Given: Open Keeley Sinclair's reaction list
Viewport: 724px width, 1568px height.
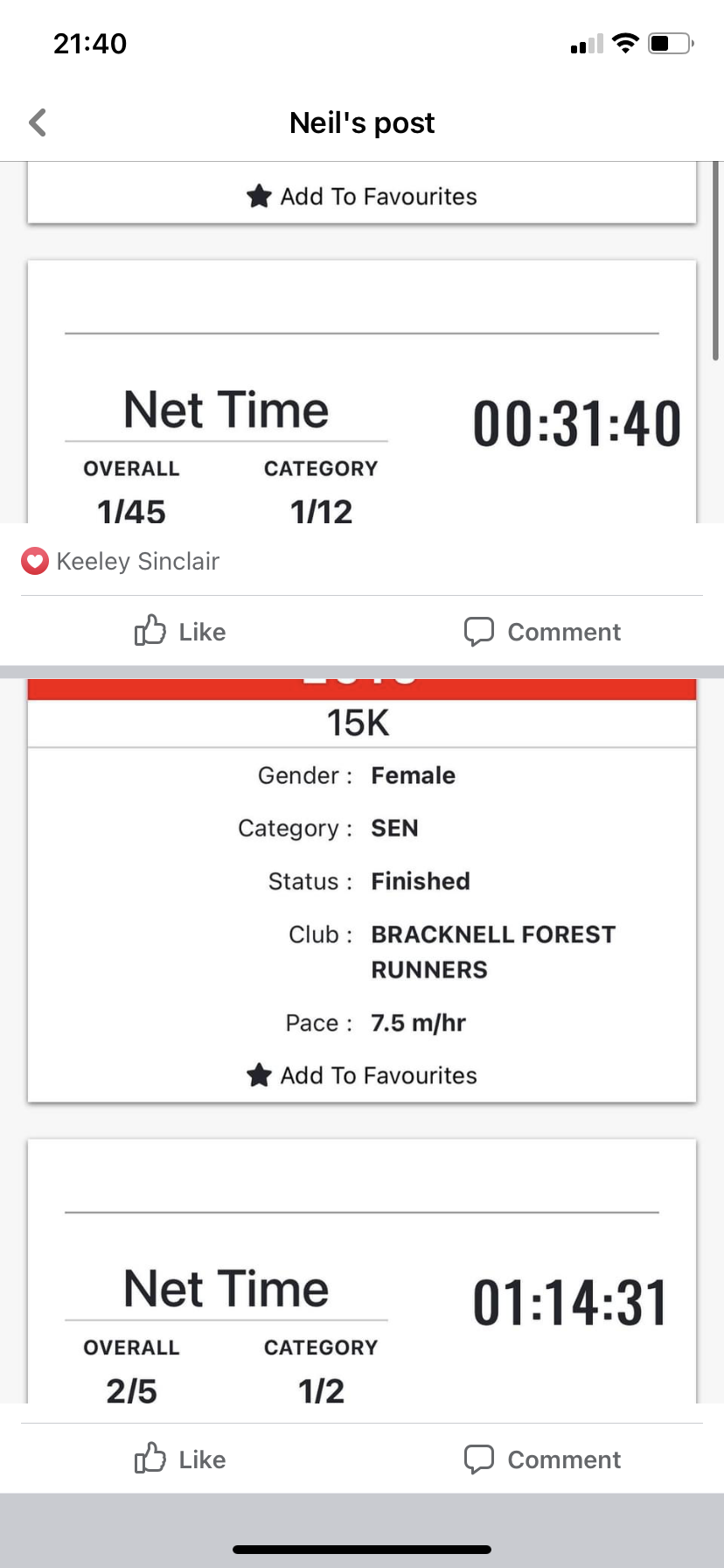Looking at the screenshot, I should (137, 561).
